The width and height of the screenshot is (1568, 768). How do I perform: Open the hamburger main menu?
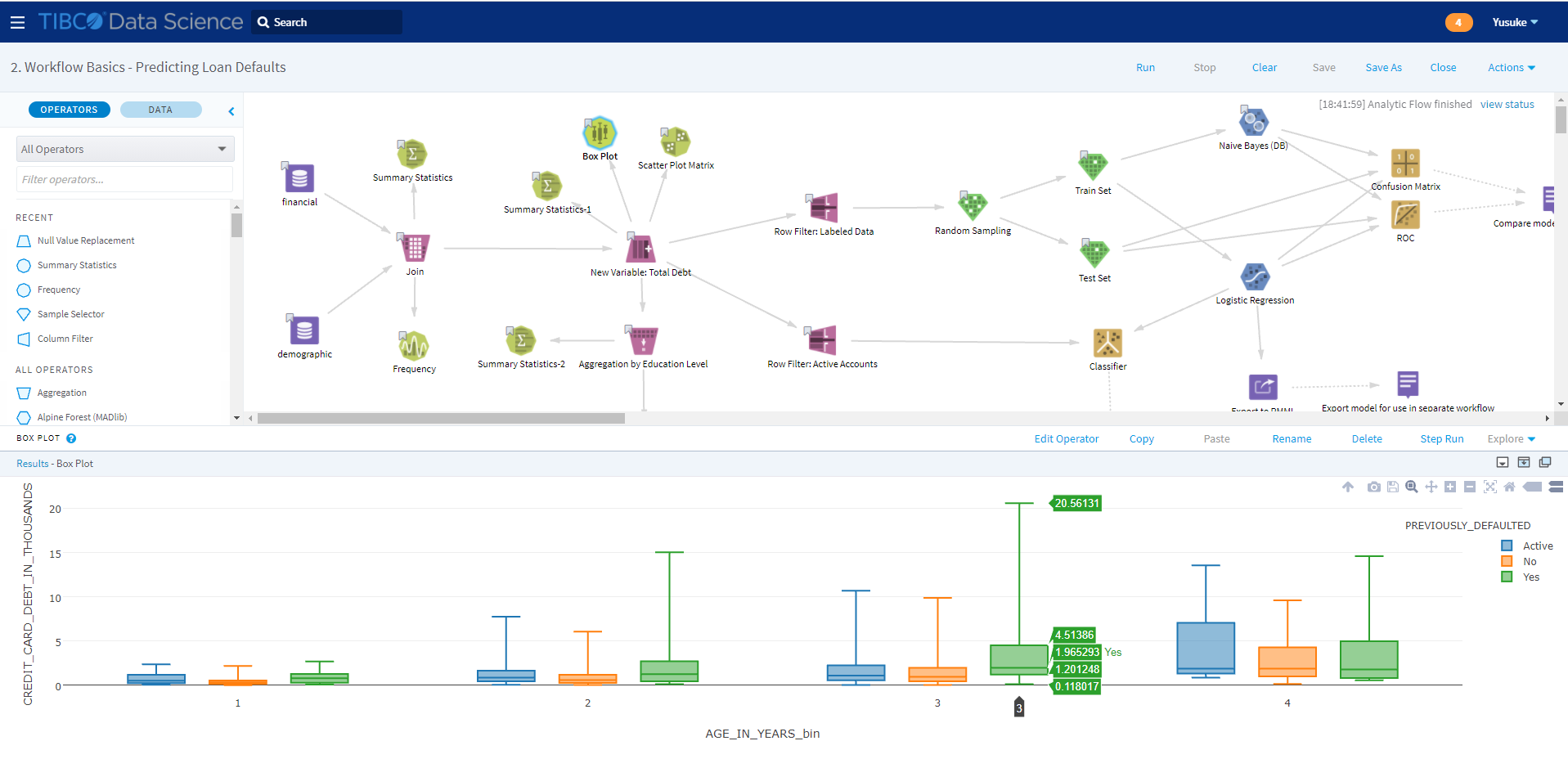coord(17,22)
